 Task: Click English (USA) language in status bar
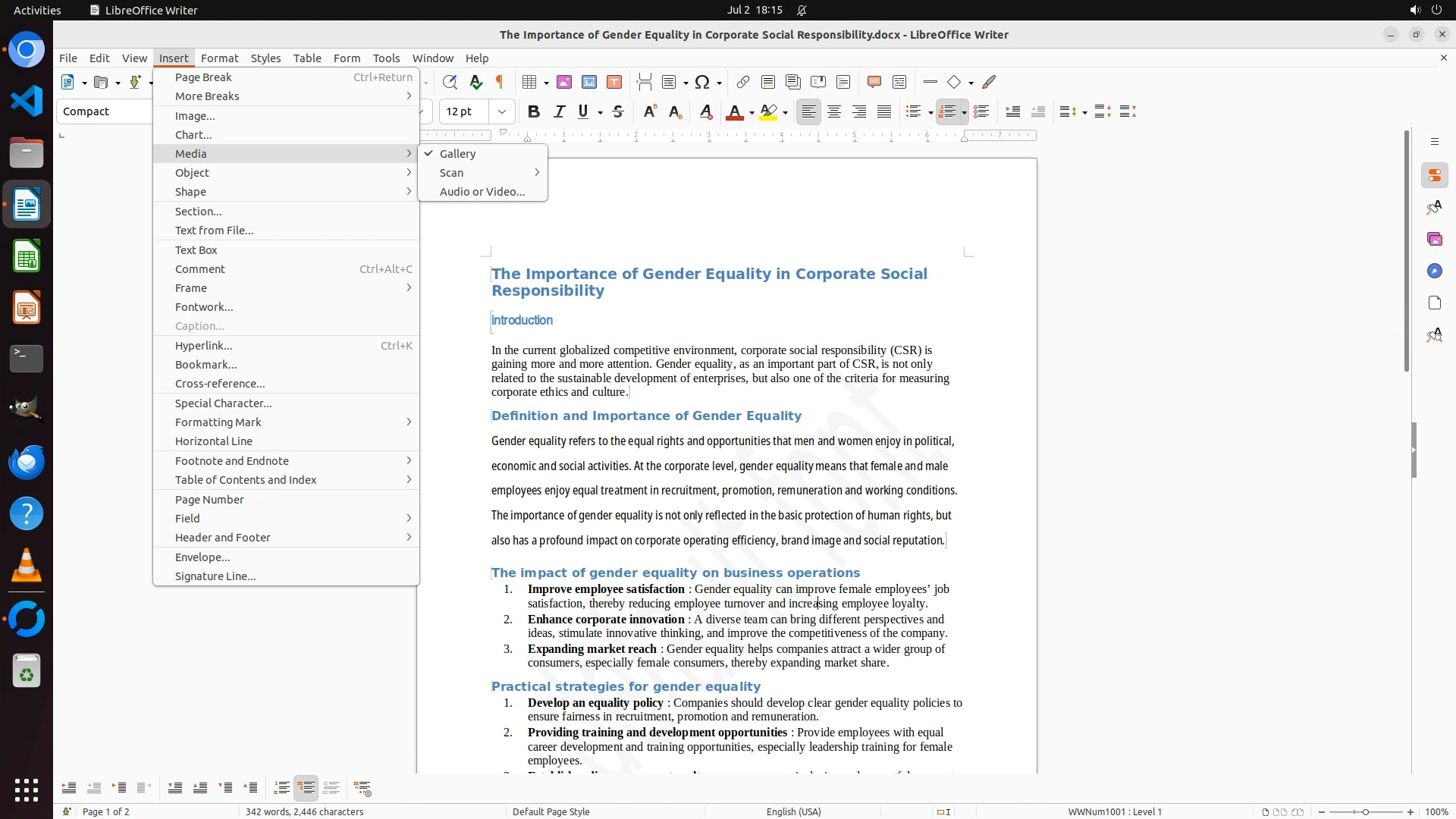tap(793, 811)
